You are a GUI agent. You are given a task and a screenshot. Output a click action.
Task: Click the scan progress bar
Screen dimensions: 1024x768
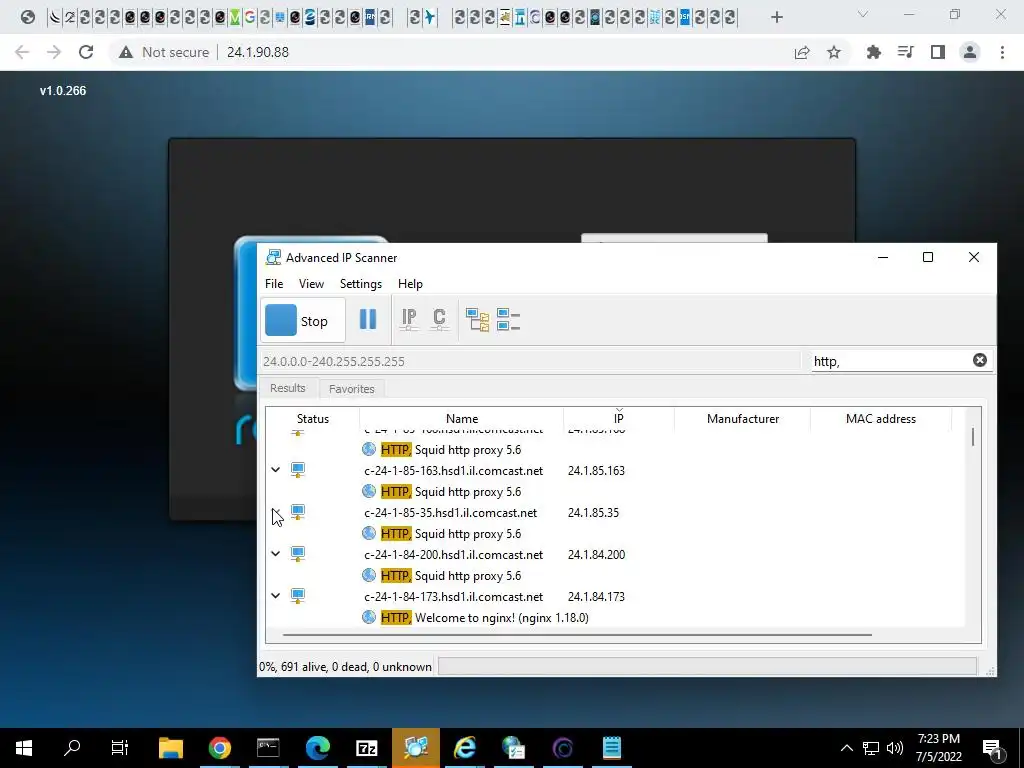(707, 666)
